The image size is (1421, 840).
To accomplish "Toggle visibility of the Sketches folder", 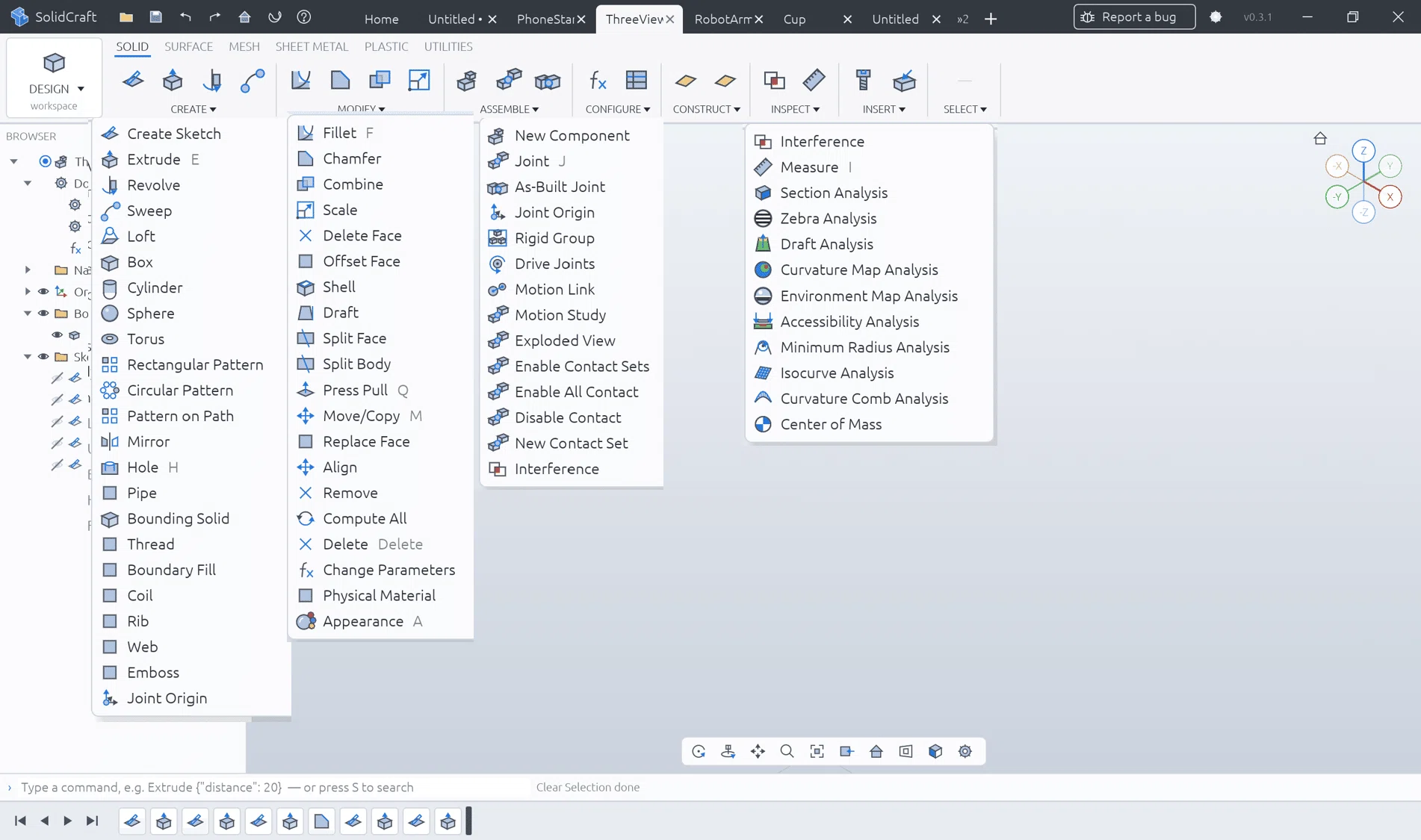I will click(43, 356).
